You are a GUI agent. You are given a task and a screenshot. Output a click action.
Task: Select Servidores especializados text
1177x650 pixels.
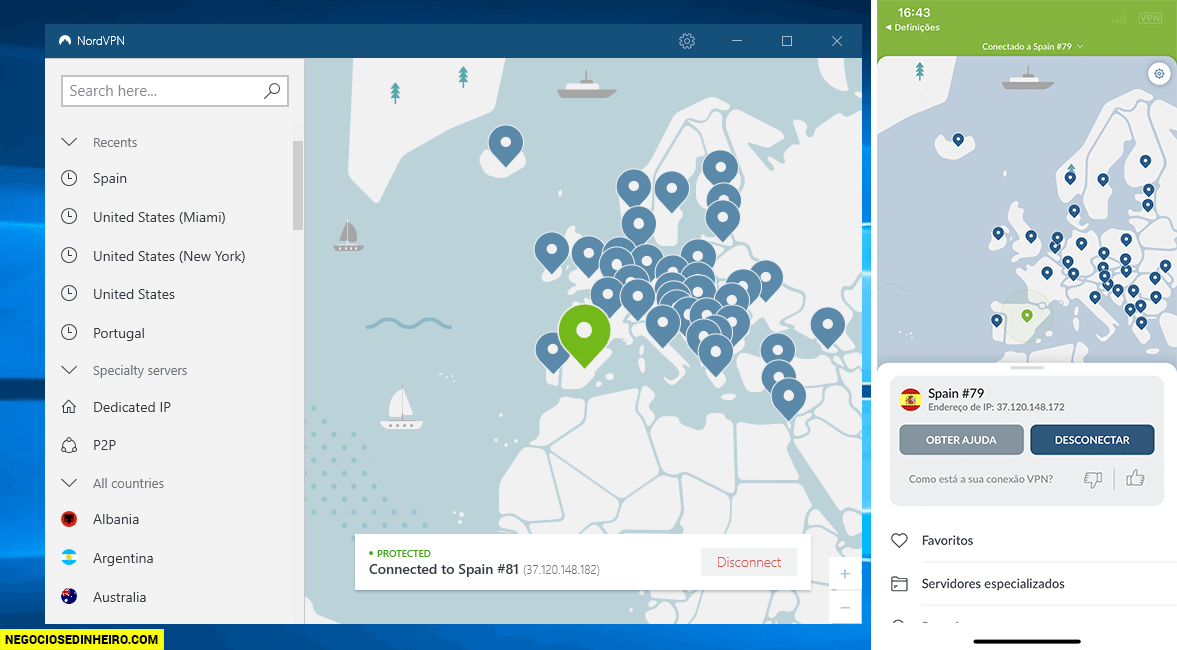click(992, 584)
